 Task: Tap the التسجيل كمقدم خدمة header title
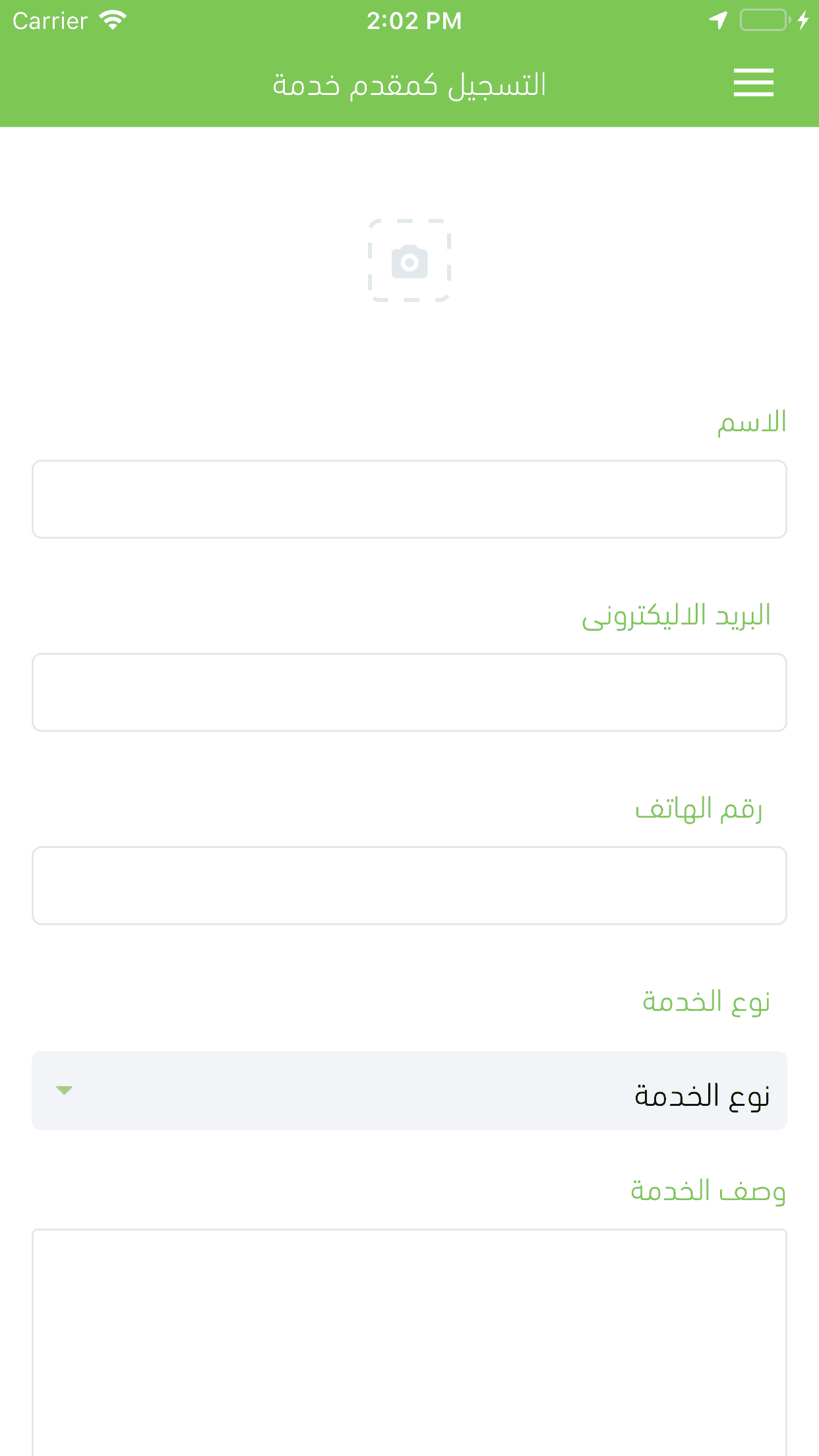click(409, 85)
